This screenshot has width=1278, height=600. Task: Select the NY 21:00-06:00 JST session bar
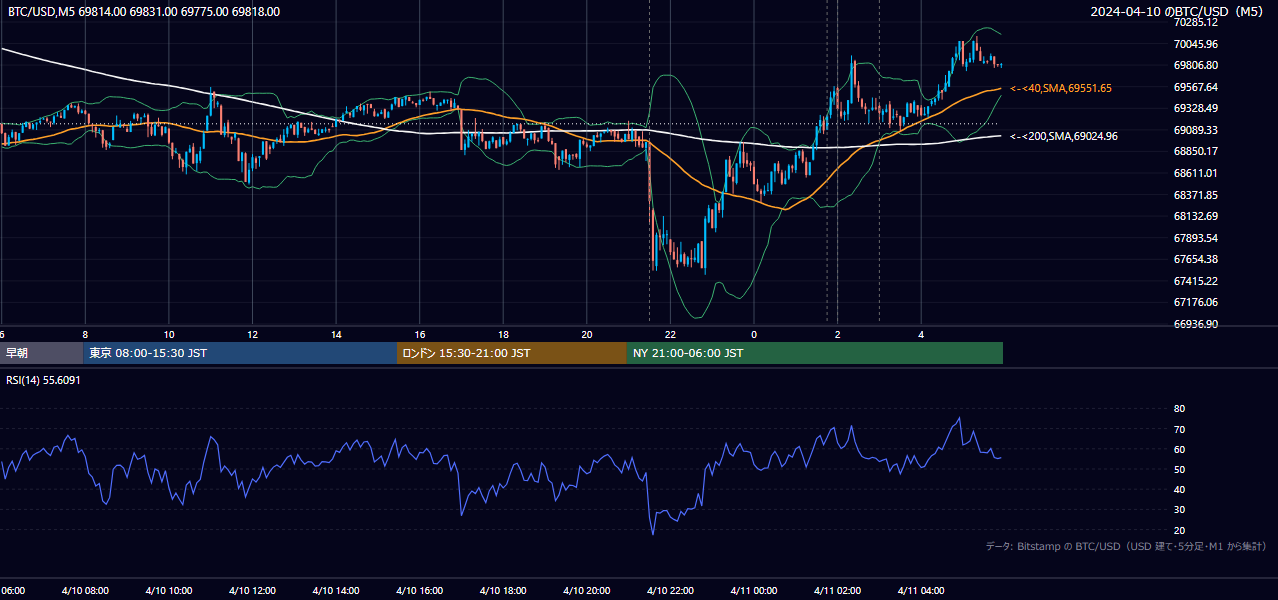815,353
